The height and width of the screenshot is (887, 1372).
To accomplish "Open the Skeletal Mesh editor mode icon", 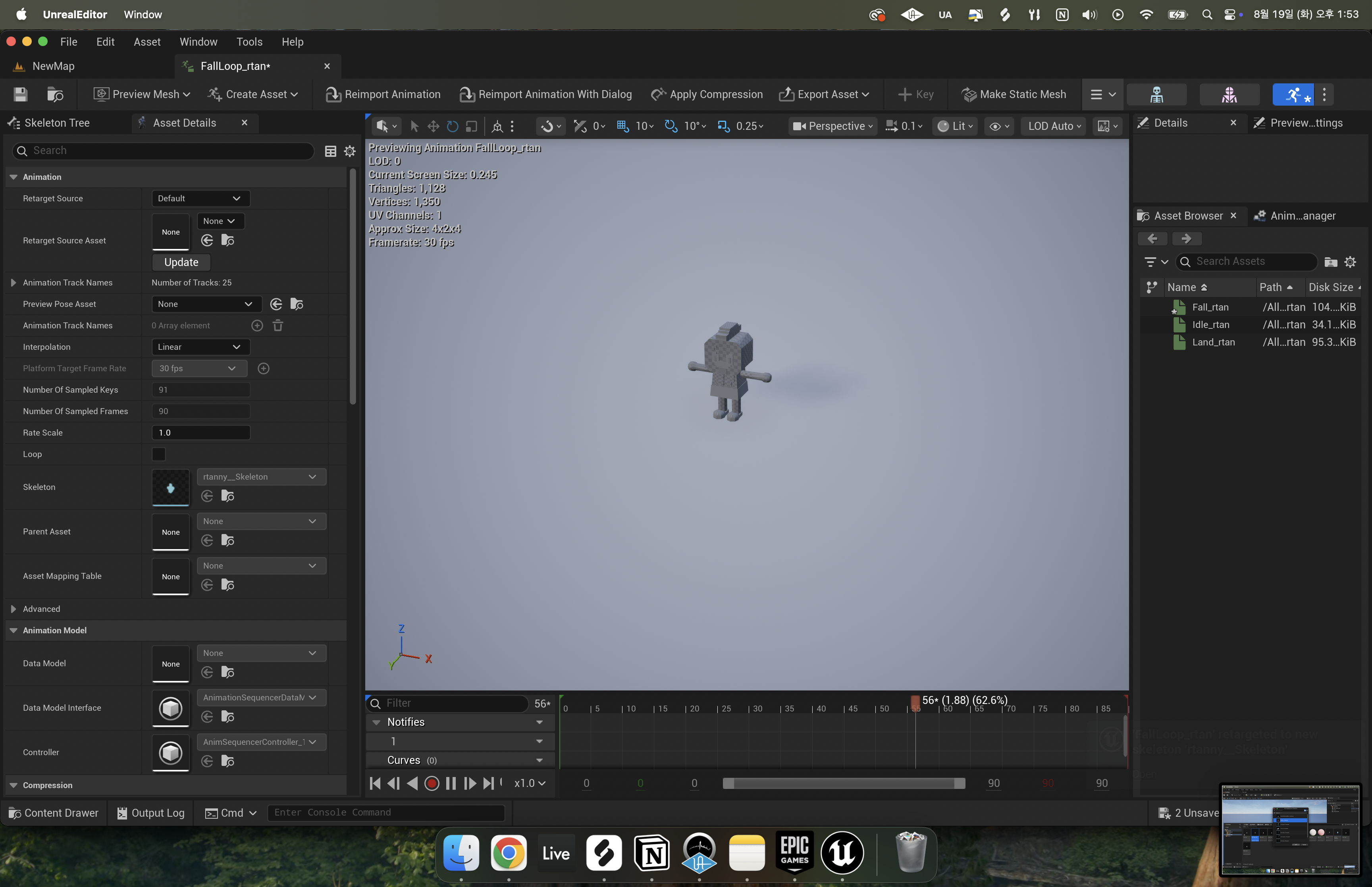I will click(x=1229, y=94).
